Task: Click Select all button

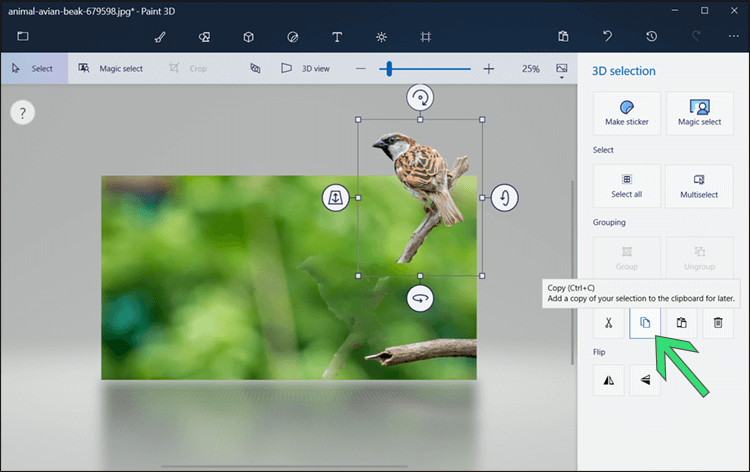Action: [627, 186]
